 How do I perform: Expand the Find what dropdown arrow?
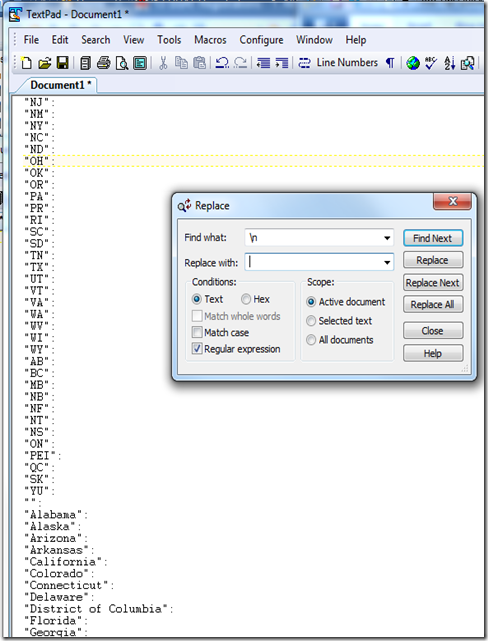pyautogui.click(x=387, y=238)
